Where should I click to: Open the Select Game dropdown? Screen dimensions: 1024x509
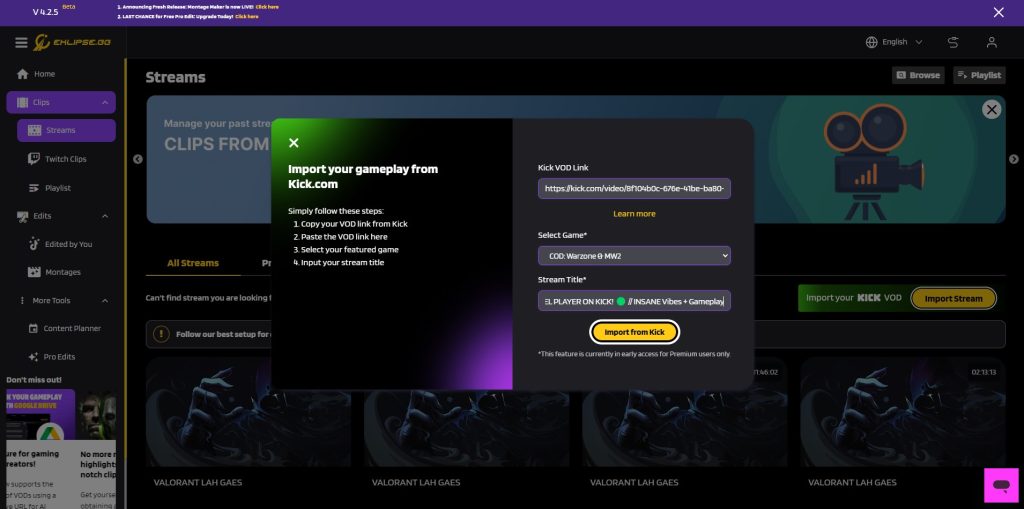(634, 255)
